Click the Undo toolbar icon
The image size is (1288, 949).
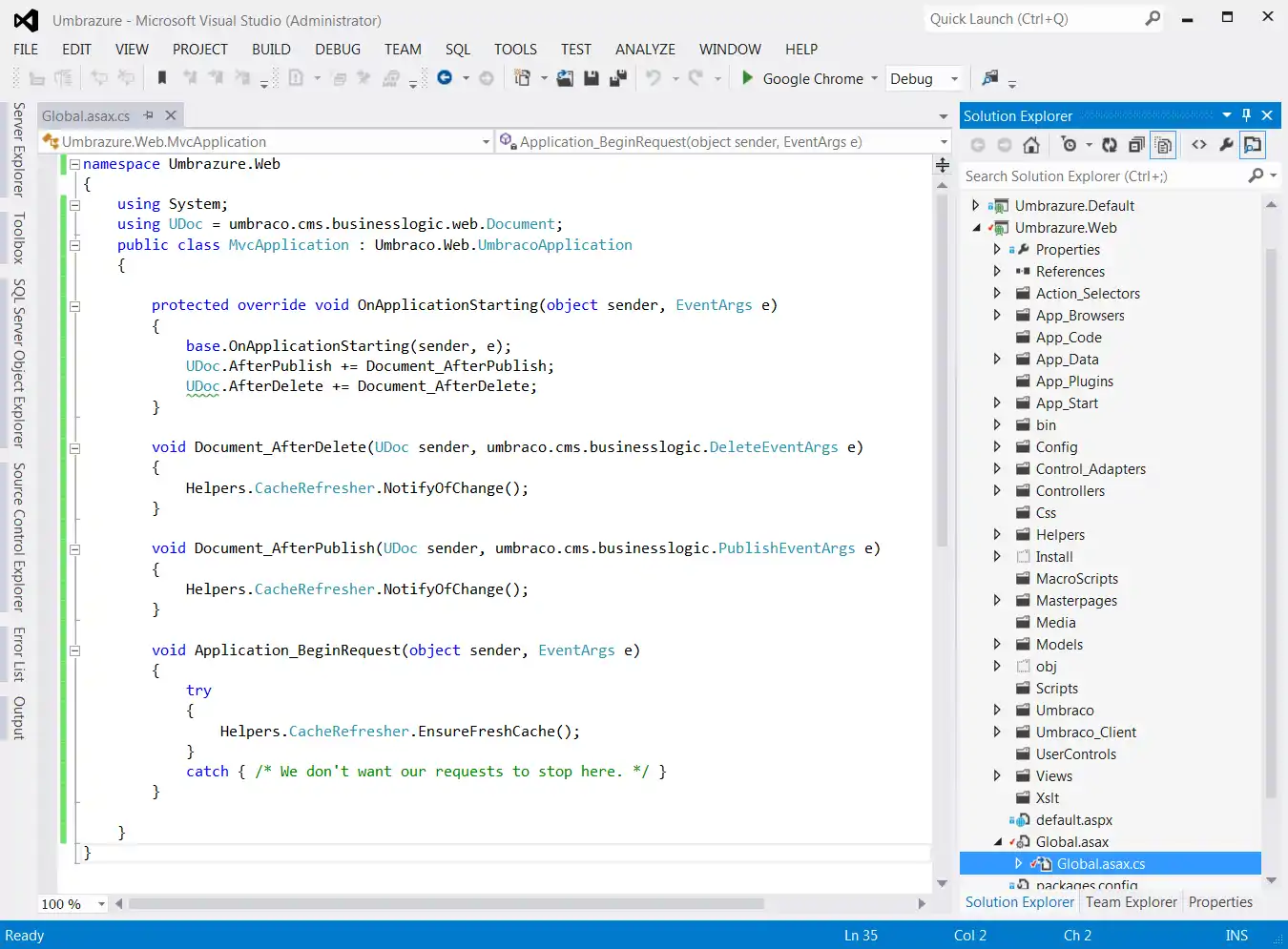654,78
